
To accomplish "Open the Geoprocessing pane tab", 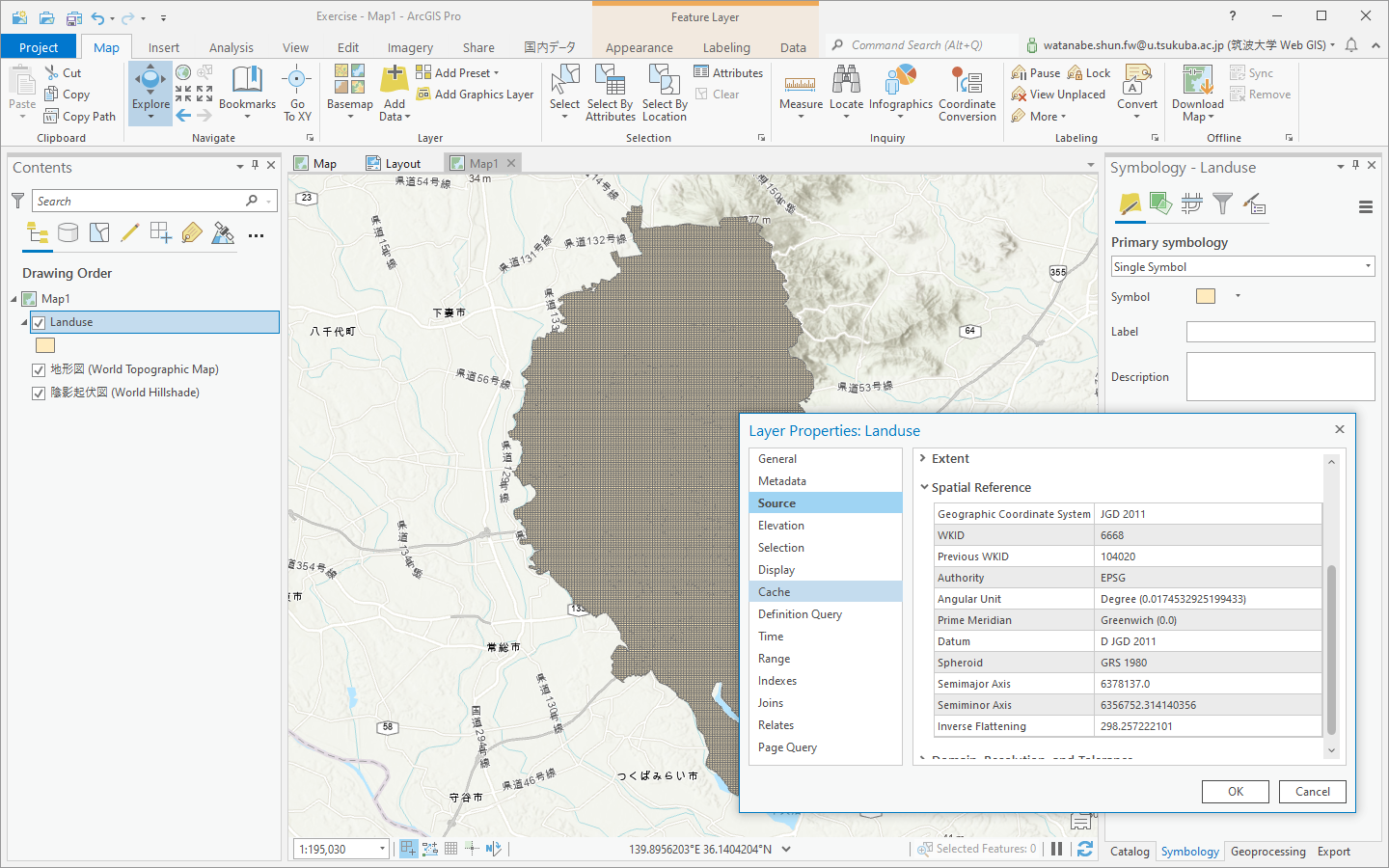I will [1267, 852].
